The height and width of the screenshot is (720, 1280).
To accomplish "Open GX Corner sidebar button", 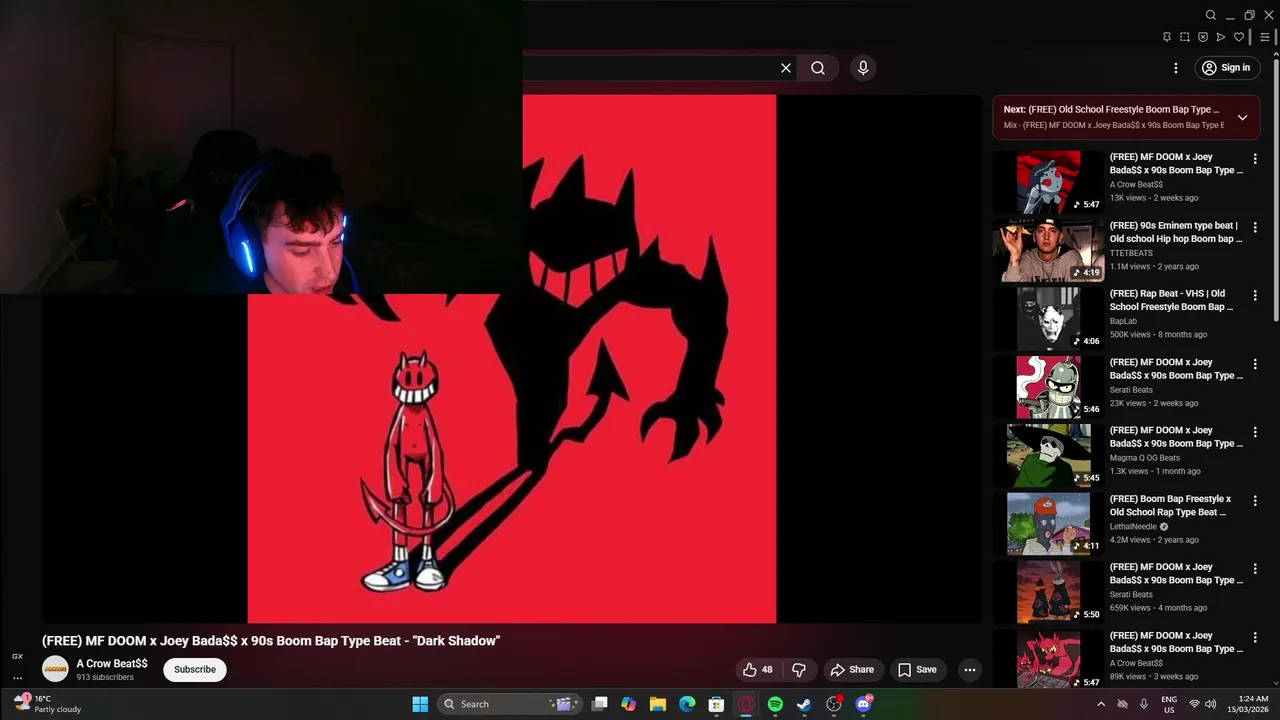I will (17, 657).
